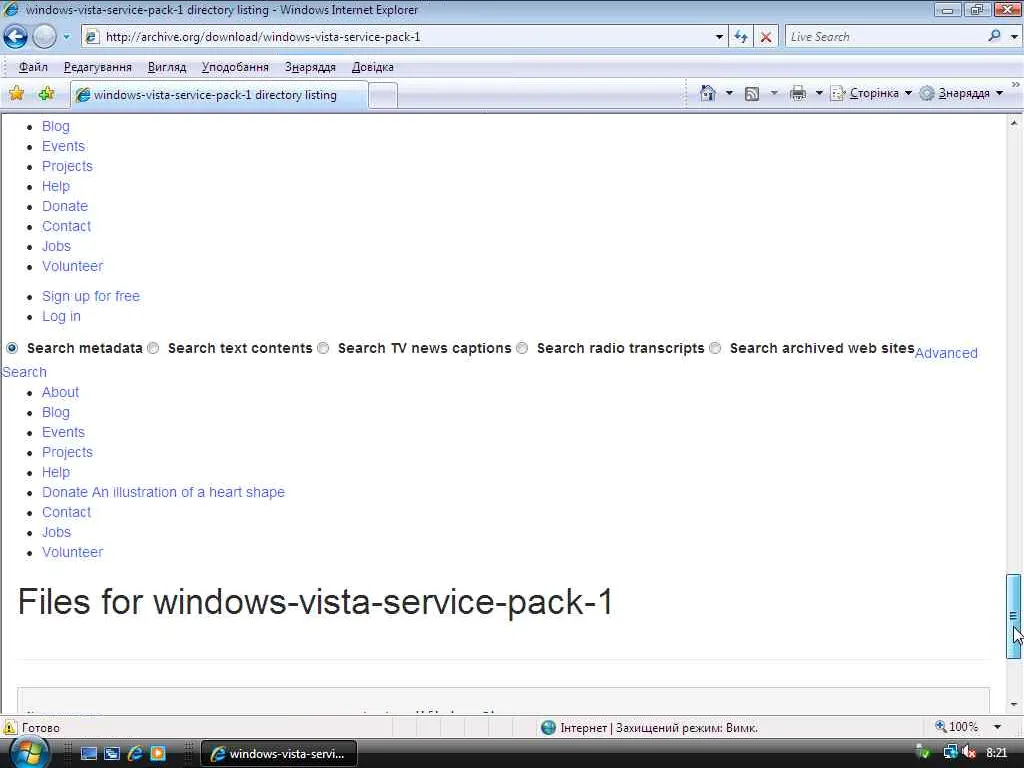Click Show Desktop quick launch icon
Image resolution: width=1024 pixels, height=768 pixels.
89,754
